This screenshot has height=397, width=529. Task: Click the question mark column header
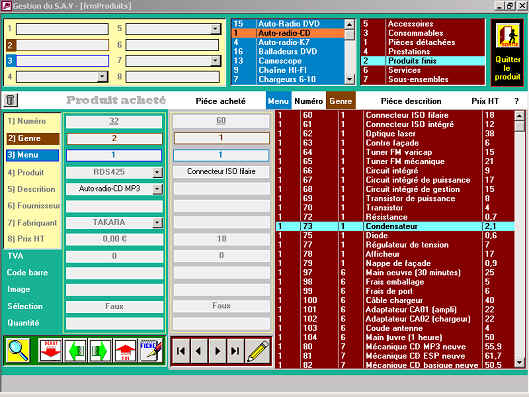(x=517, y=101)
